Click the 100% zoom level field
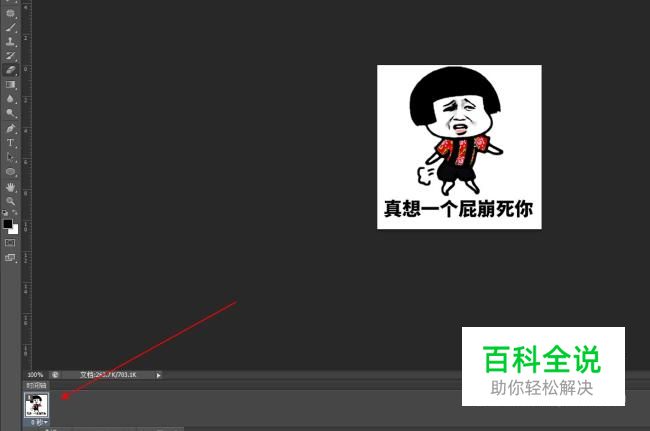Image resolution: width=650 pixels, height=431 pixels. click(35, 375)
